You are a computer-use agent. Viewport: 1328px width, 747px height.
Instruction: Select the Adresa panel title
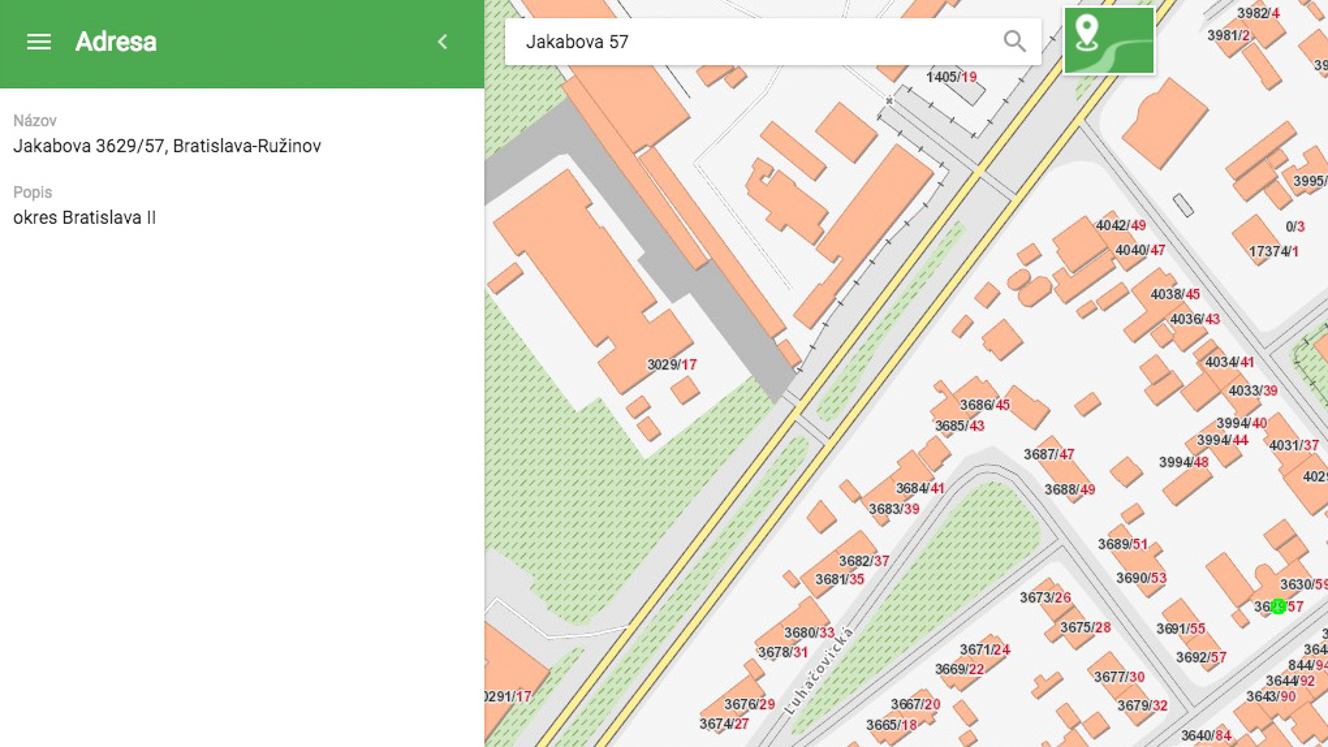click(116, 42)
